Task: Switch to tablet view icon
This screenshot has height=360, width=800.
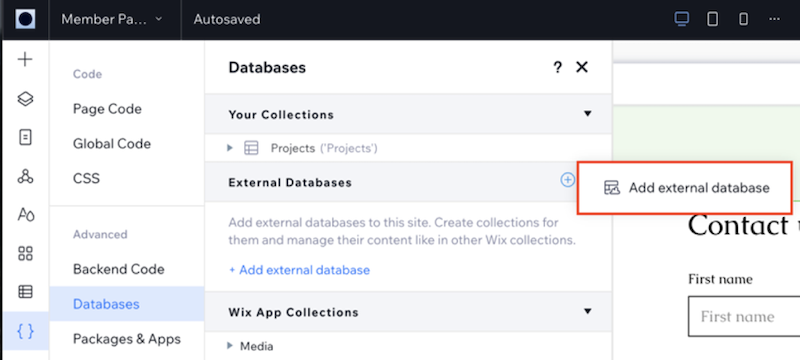Action: [x=712, y=19]
